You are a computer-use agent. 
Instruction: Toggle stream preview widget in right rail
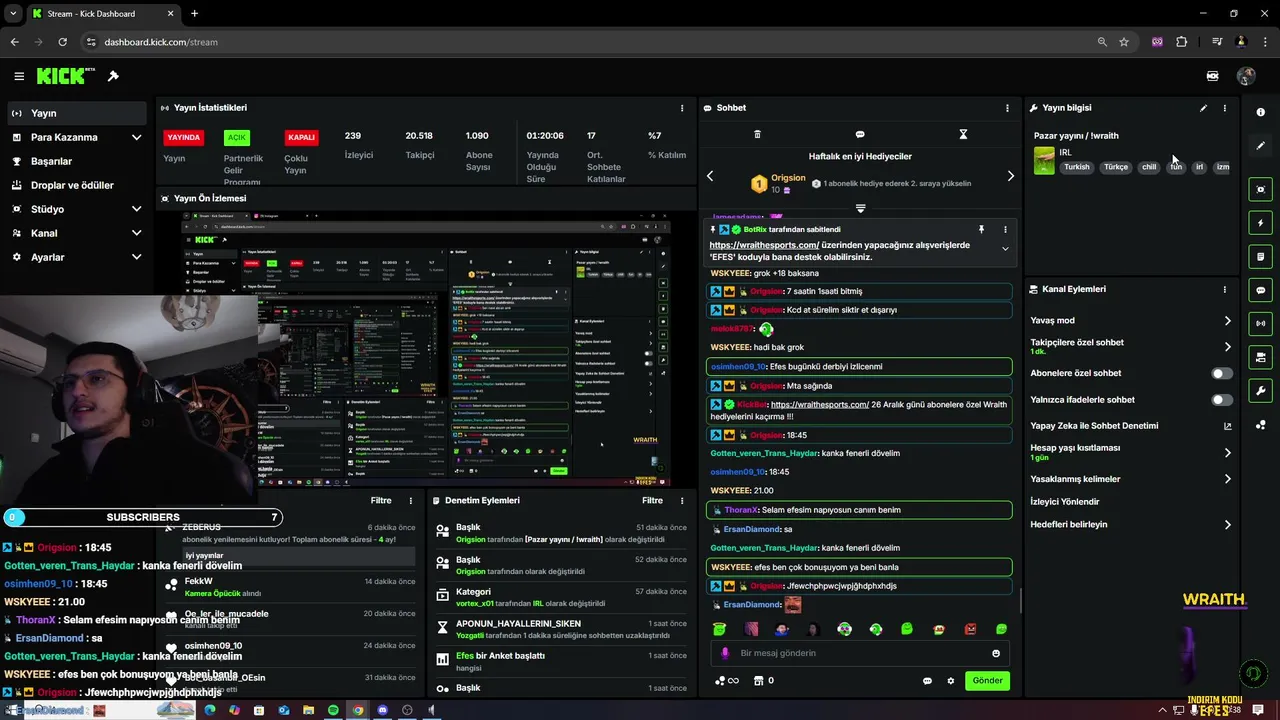tap(1261, 190)
